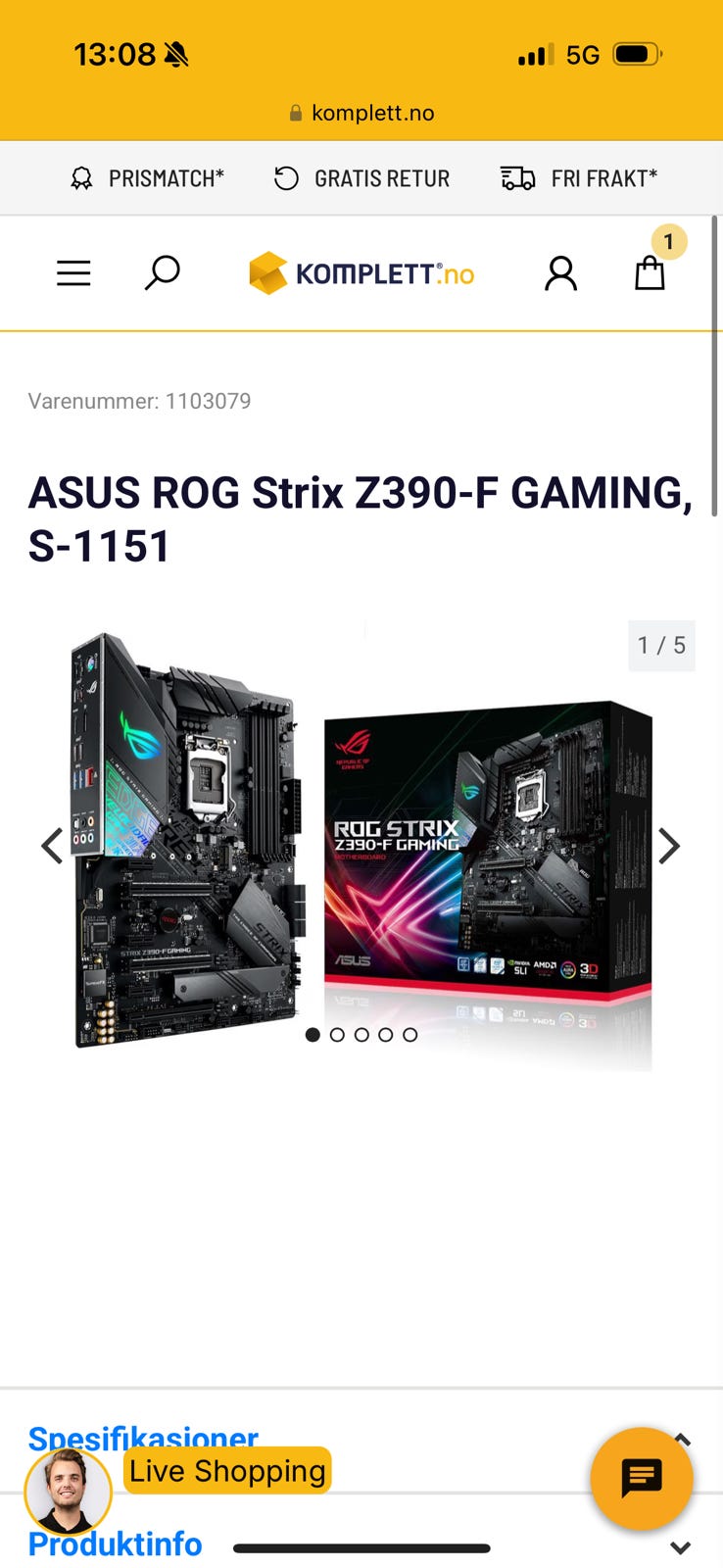Tap the Gratis Retur return icon
Image resolution: width=723 pixels, height=1568 pixels.
click(286, 178)
